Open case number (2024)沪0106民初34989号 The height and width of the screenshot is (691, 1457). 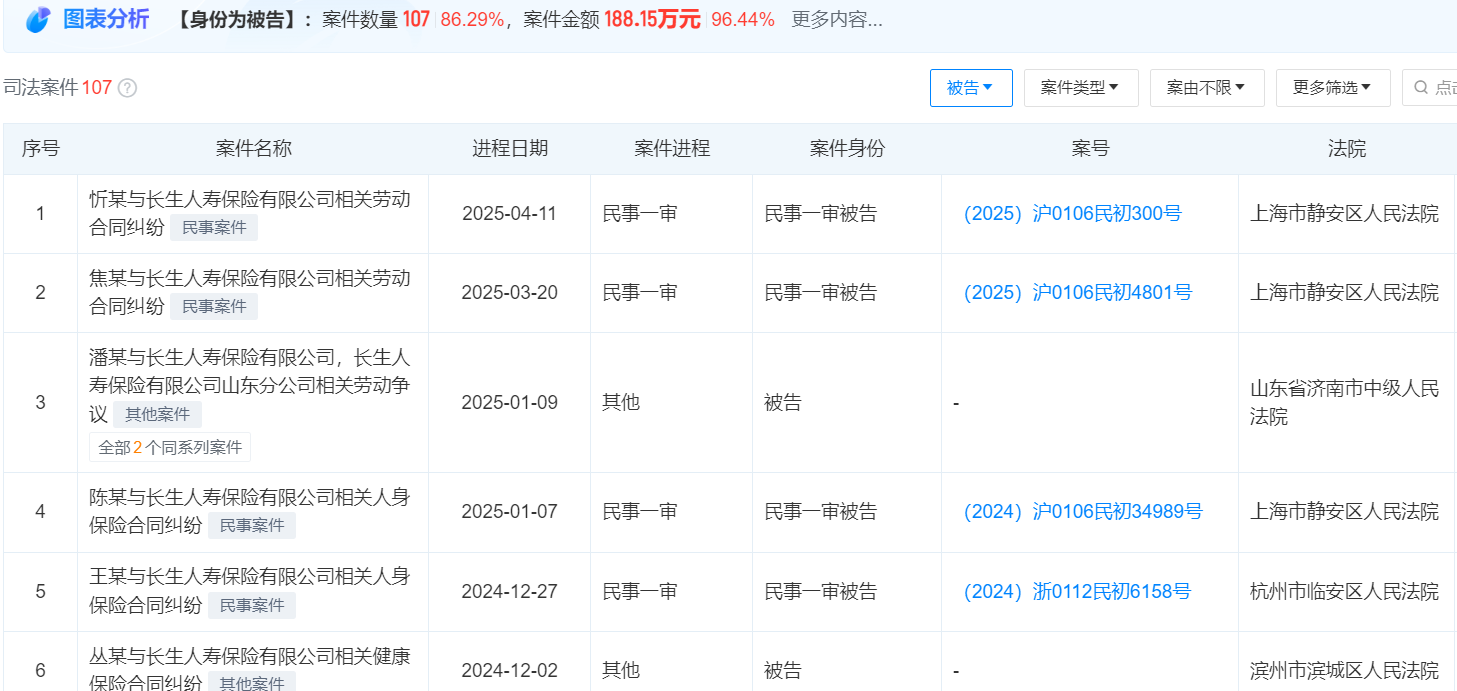point(1082,512)
